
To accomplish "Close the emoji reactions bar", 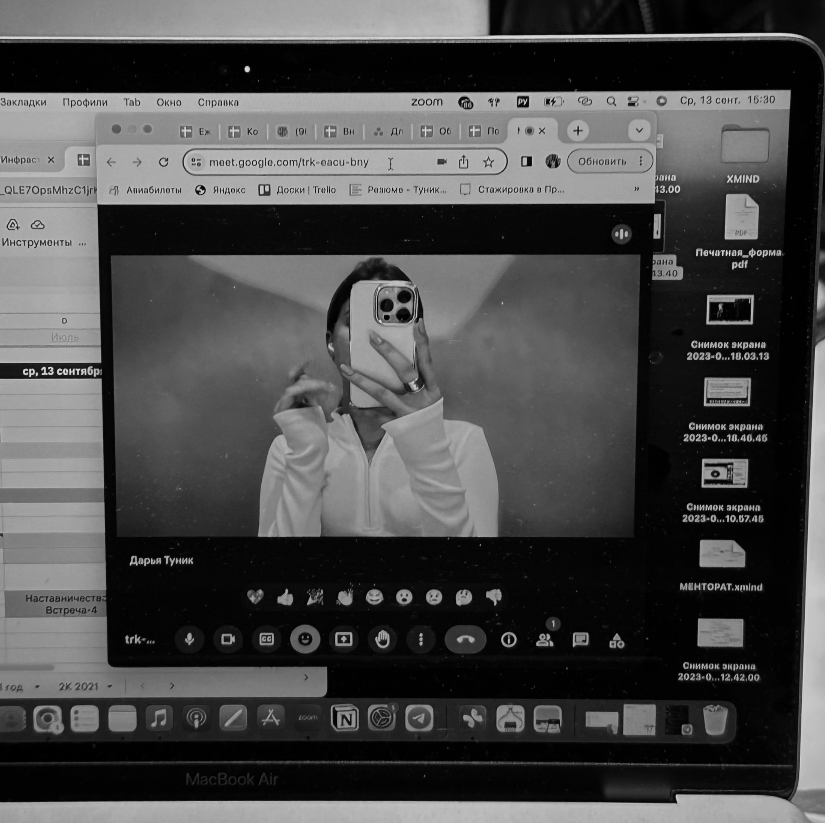I will point(305,639).
